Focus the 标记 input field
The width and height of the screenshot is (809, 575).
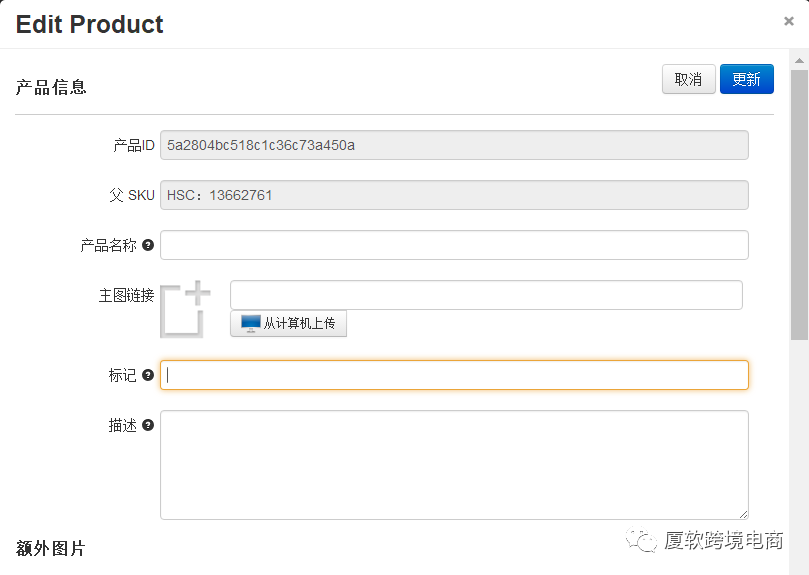click(x=454, y=375)
